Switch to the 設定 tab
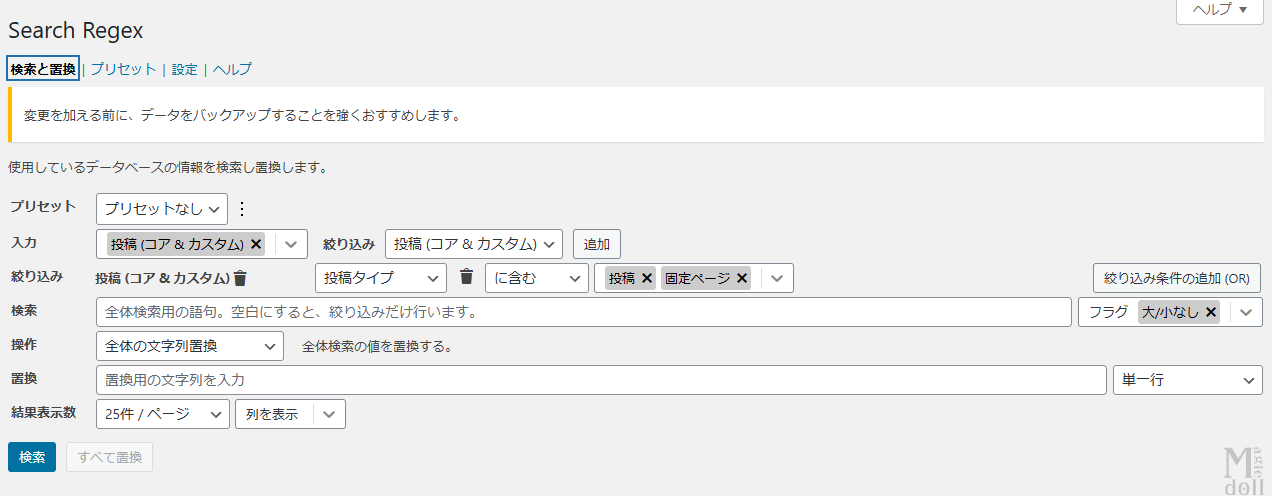Screen dimensions: 1272x496 (185, 69)
